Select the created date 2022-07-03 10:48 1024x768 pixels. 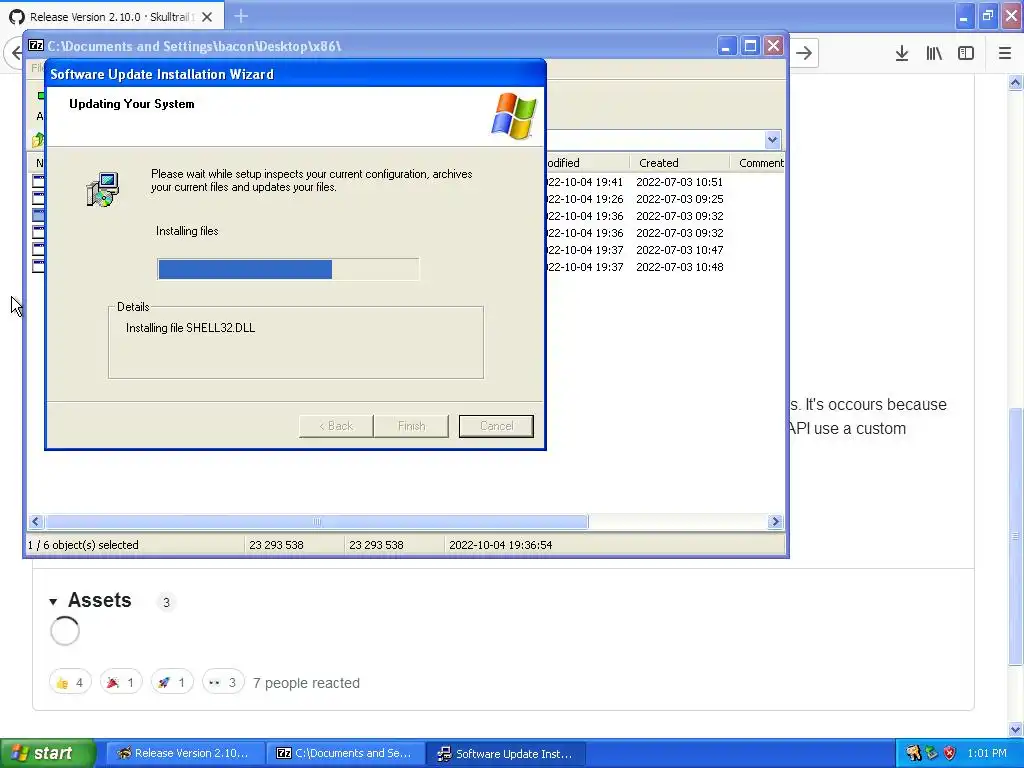[x=679, y=267]
